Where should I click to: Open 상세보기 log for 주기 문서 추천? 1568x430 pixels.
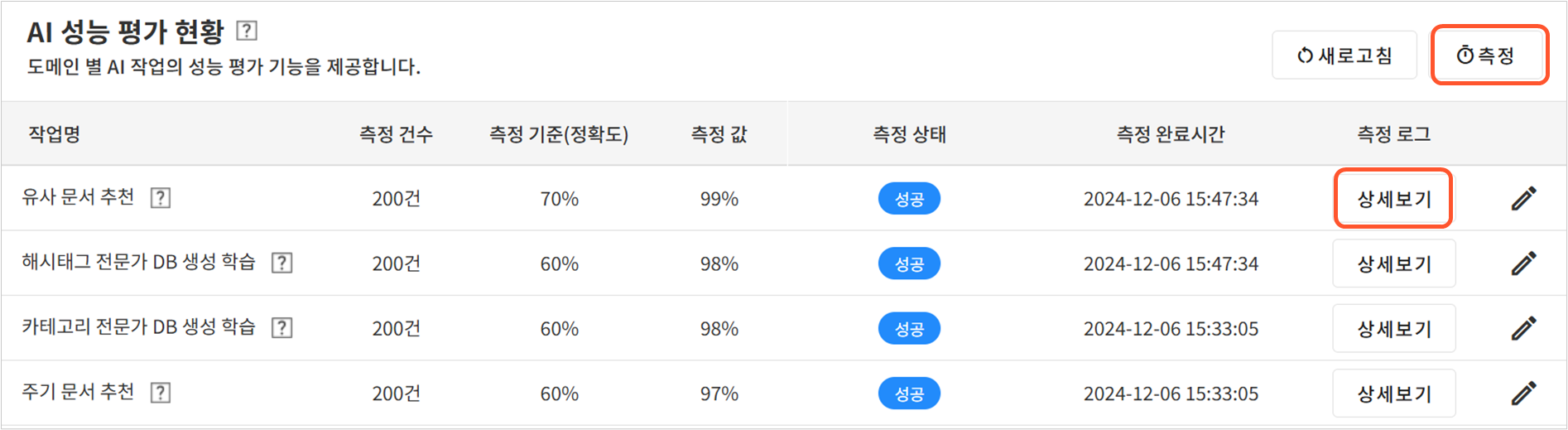pos(1393,394)
